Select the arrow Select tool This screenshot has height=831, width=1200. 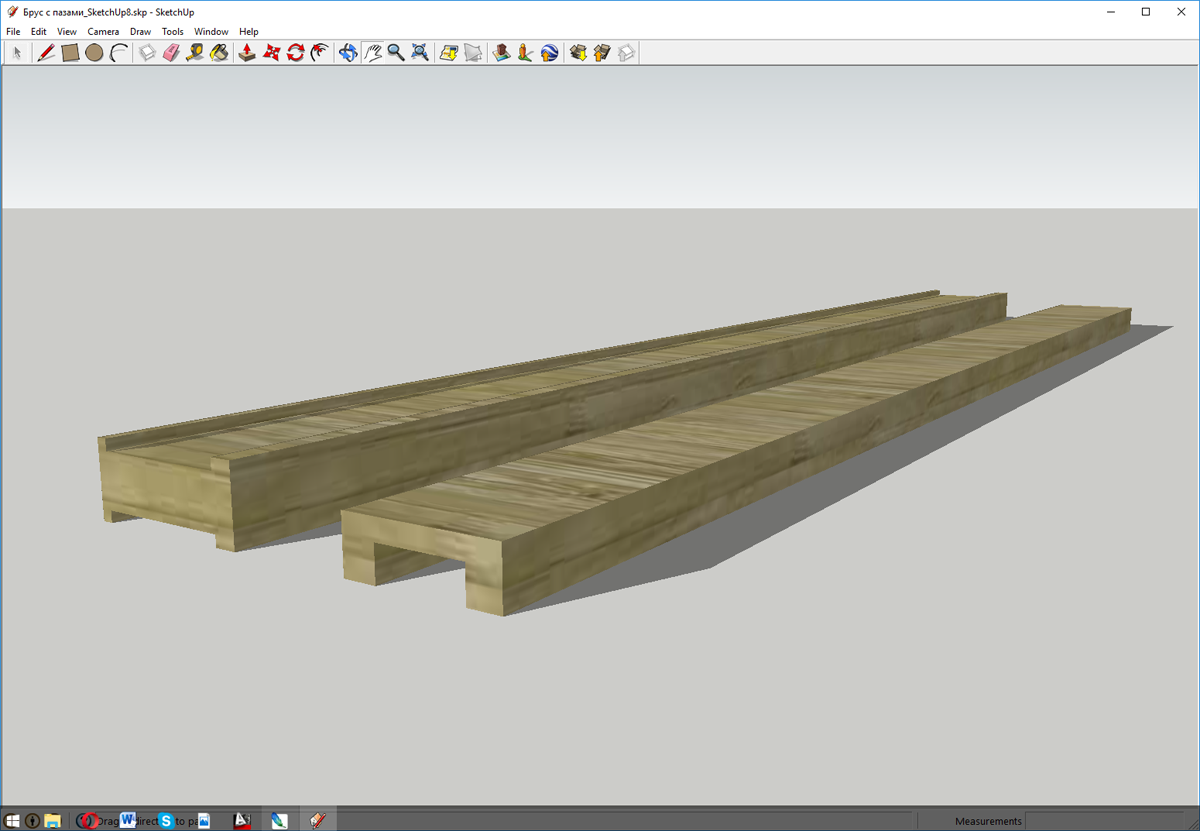17,53
